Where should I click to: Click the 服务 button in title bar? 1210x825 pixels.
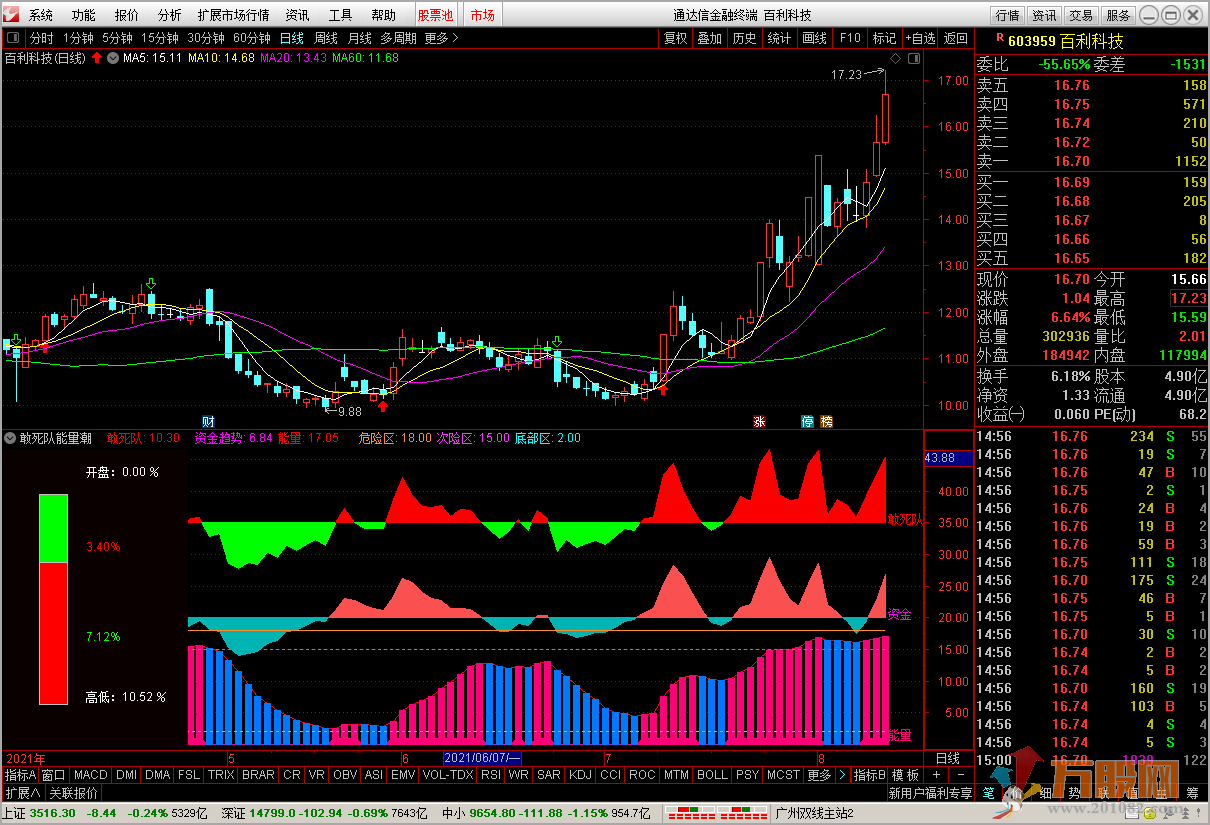pos(1118,15)
